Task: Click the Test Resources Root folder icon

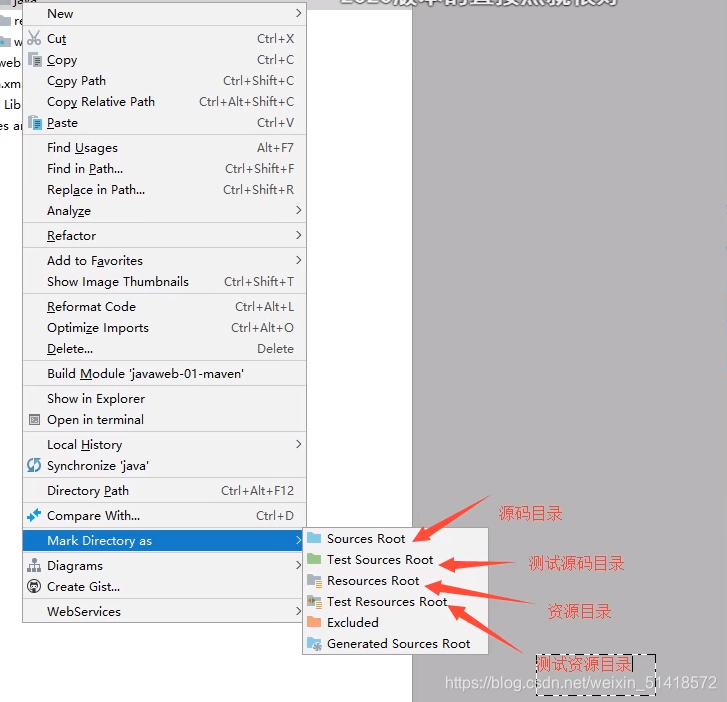Action: click(x=314, y=601)
